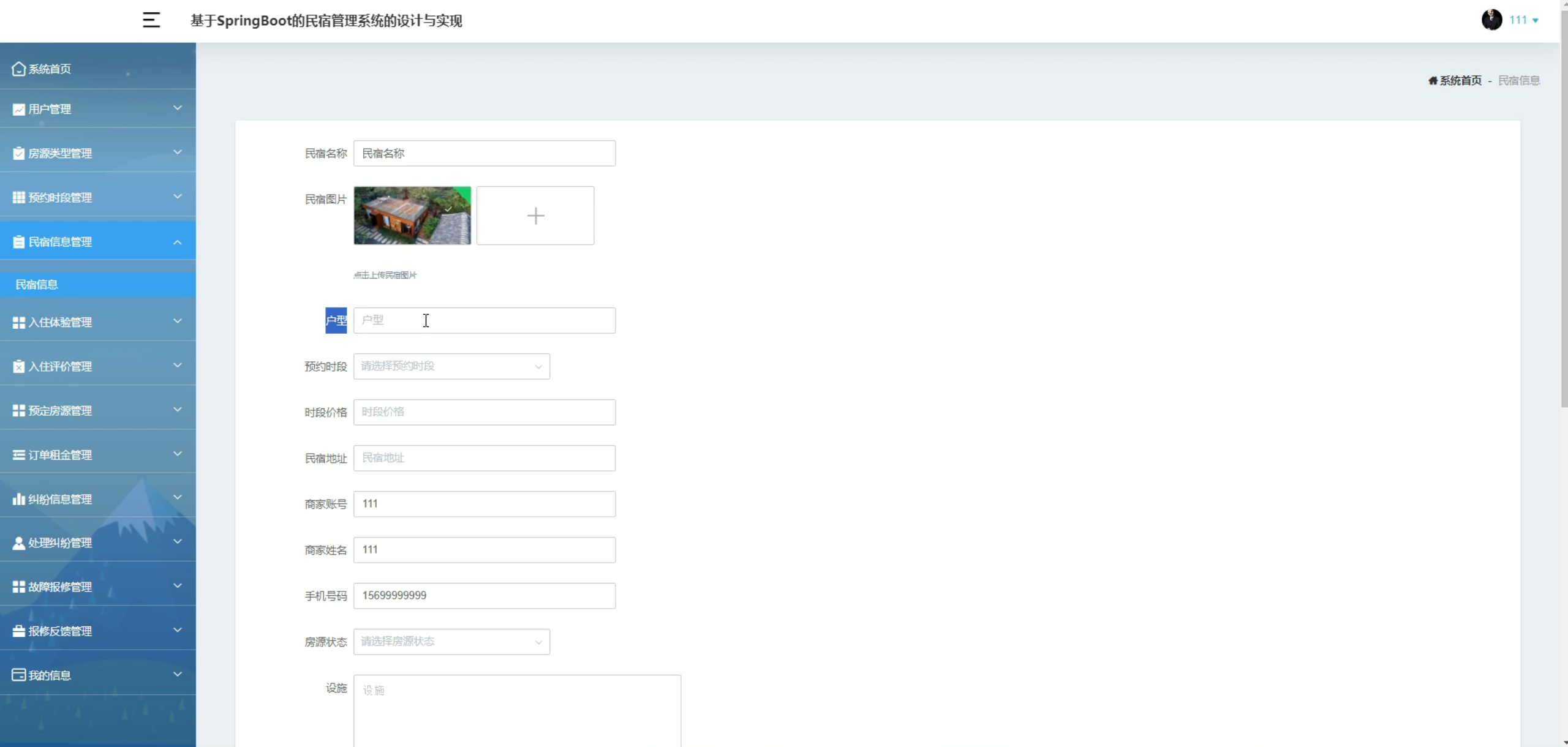Click the 预约时段管理 grid icon
The height and width of the screenshot is (747, 1568).
pos(18,197)
